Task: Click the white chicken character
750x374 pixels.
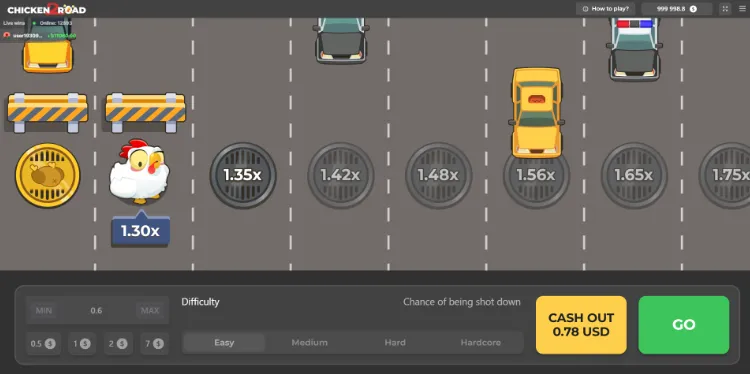Action: coord(139,171)
